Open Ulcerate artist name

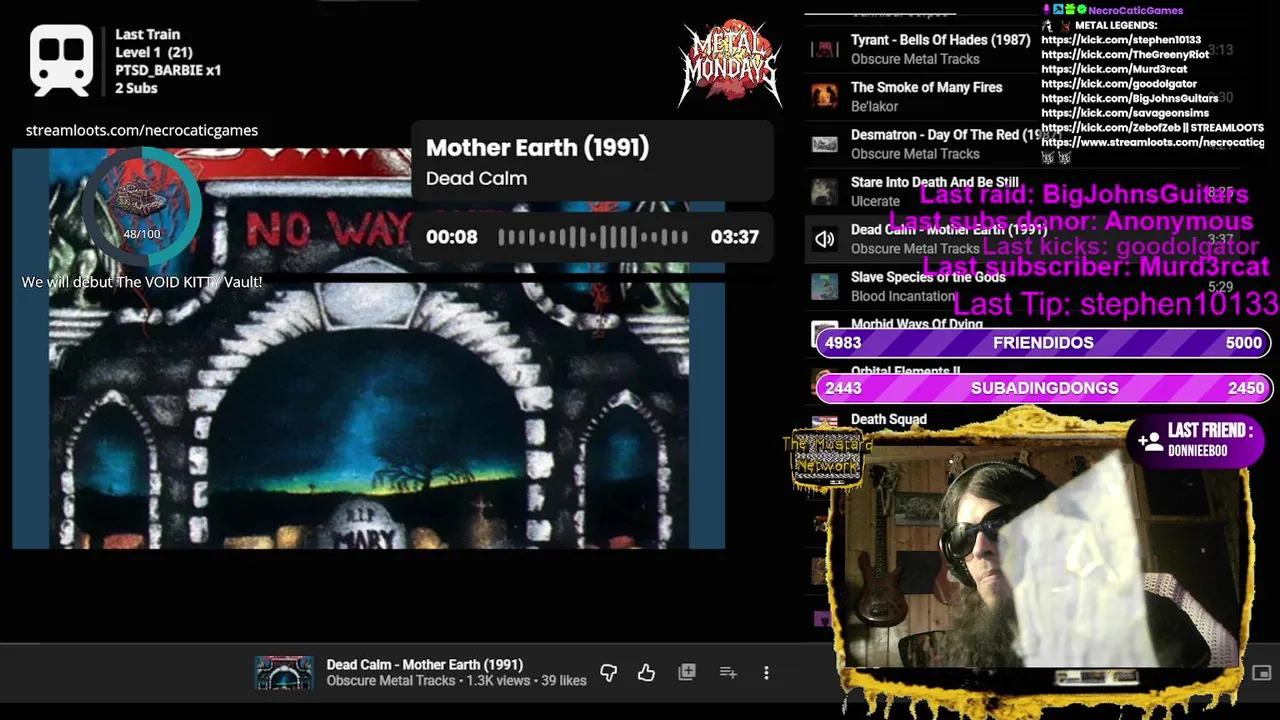(875, 201)
